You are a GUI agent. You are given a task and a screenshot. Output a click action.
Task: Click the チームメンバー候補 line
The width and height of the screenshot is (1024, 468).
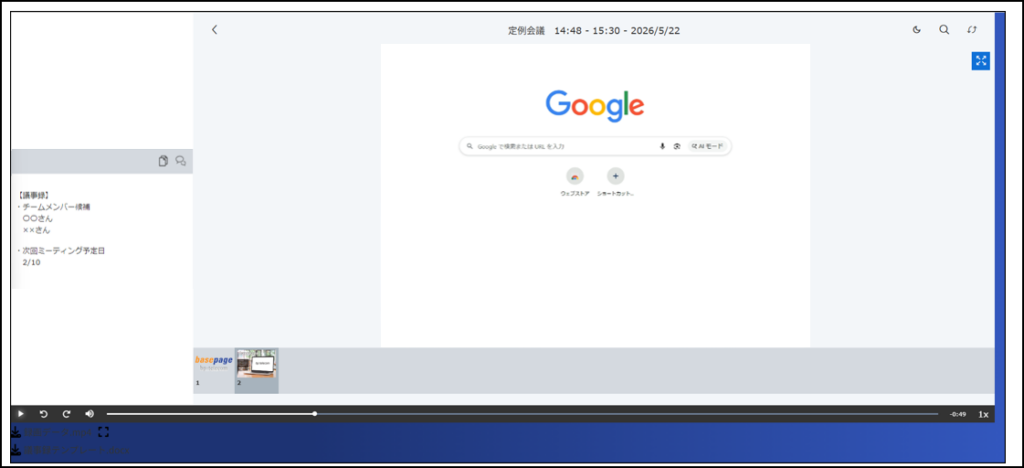(56, 207)
